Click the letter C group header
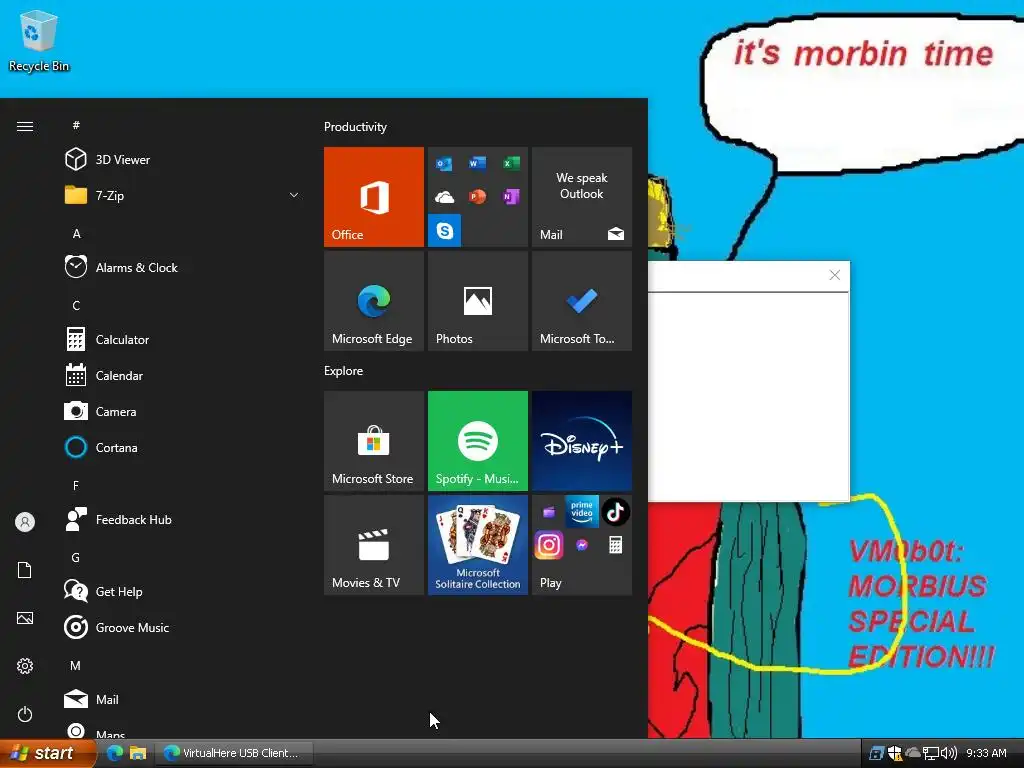This screenshot has width=1024, height=768. tap(76, 306)
